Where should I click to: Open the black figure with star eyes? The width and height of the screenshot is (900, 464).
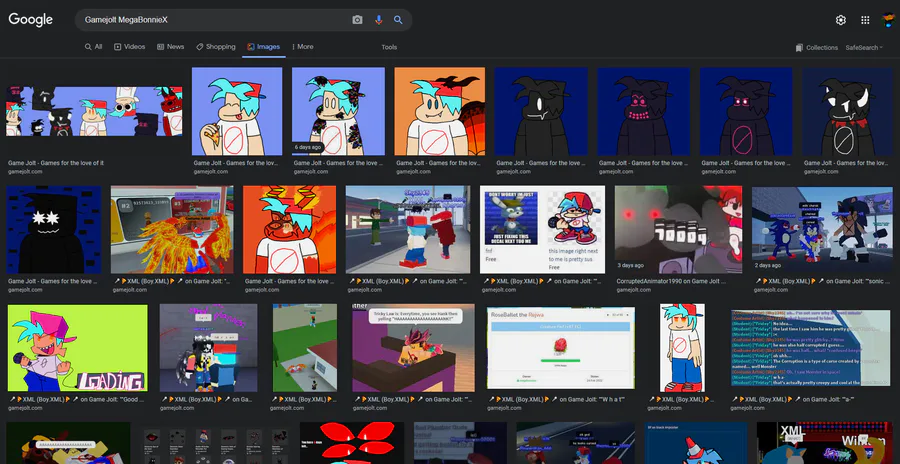tap(54, 230)
